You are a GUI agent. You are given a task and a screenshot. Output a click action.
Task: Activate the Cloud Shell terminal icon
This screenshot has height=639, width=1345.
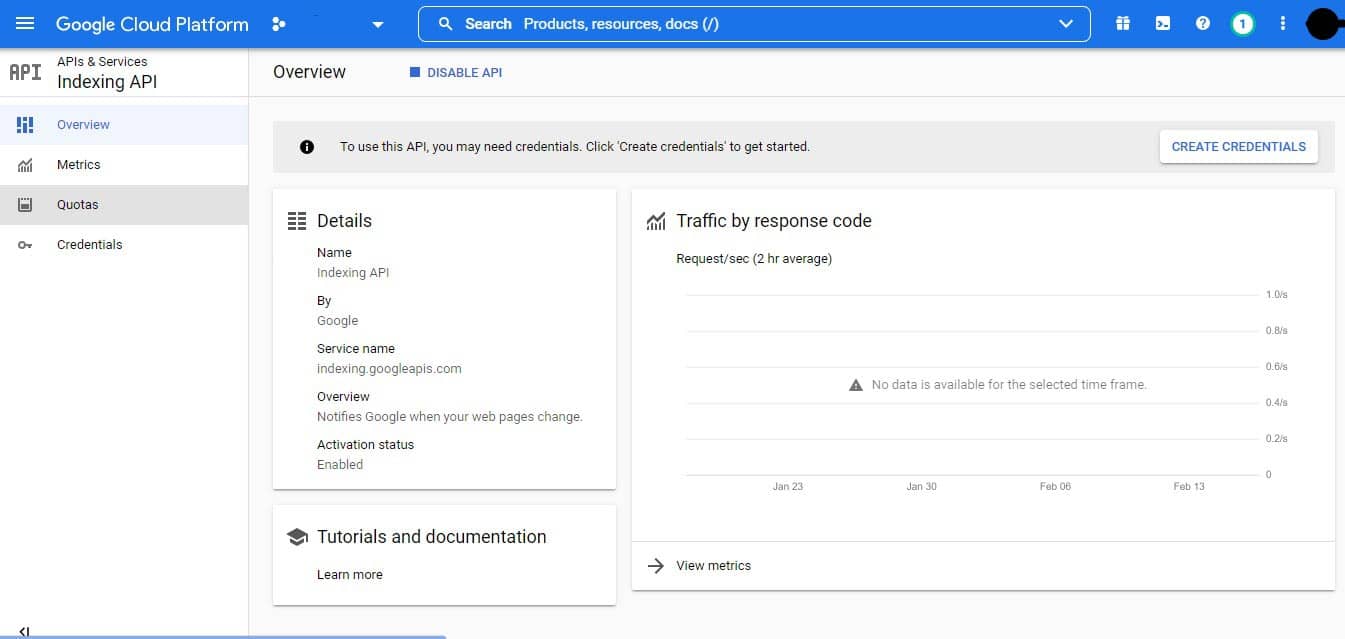(1162, 22)
